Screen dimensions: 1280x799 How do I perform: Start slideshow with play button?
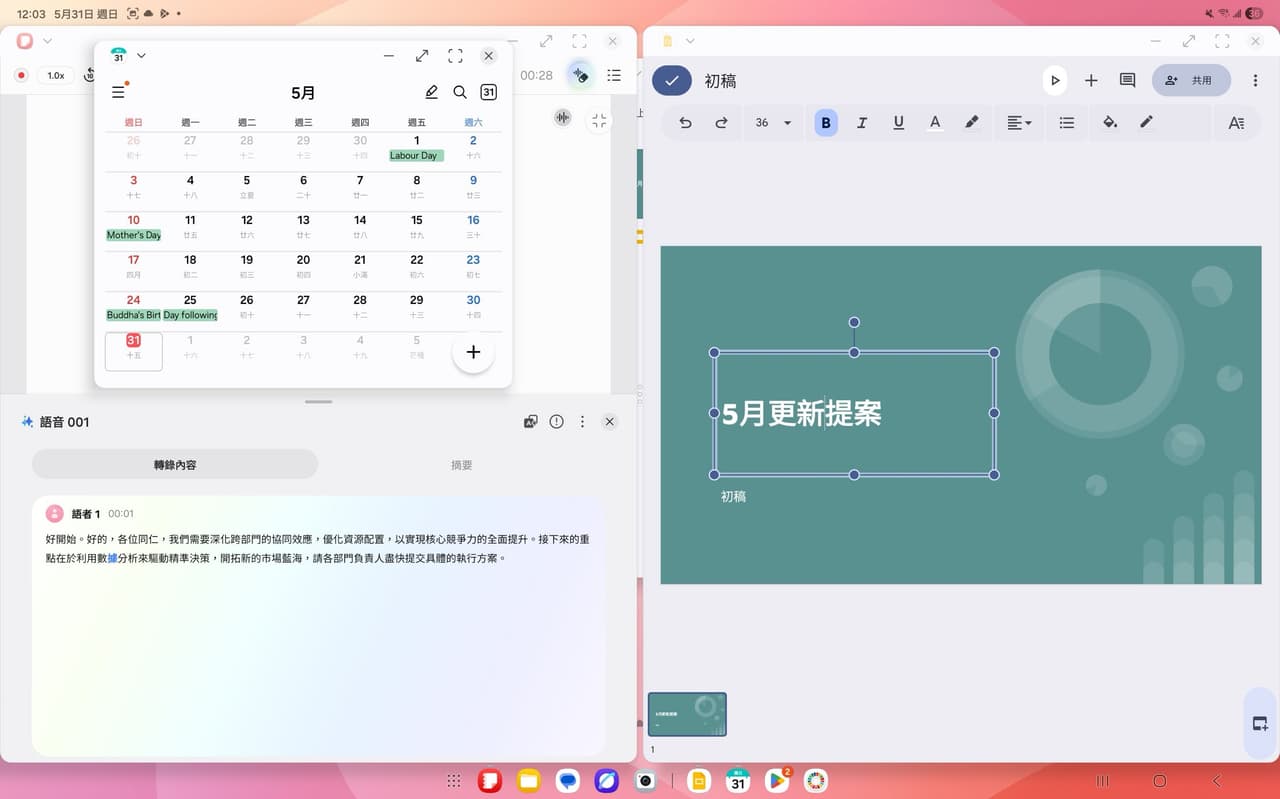[x=1055, y=80]
